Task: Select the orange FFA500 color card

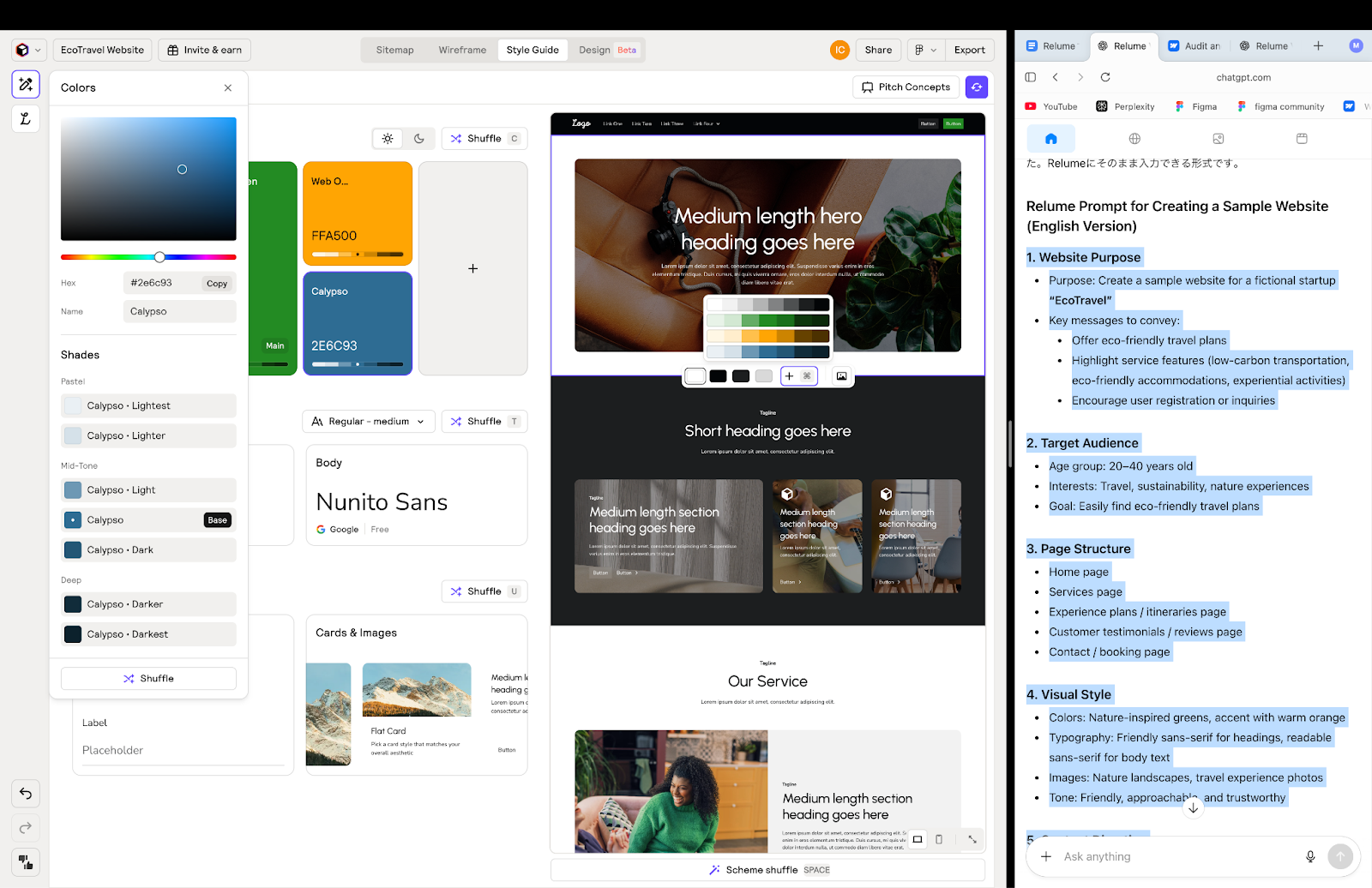Action: pos(358,213)
